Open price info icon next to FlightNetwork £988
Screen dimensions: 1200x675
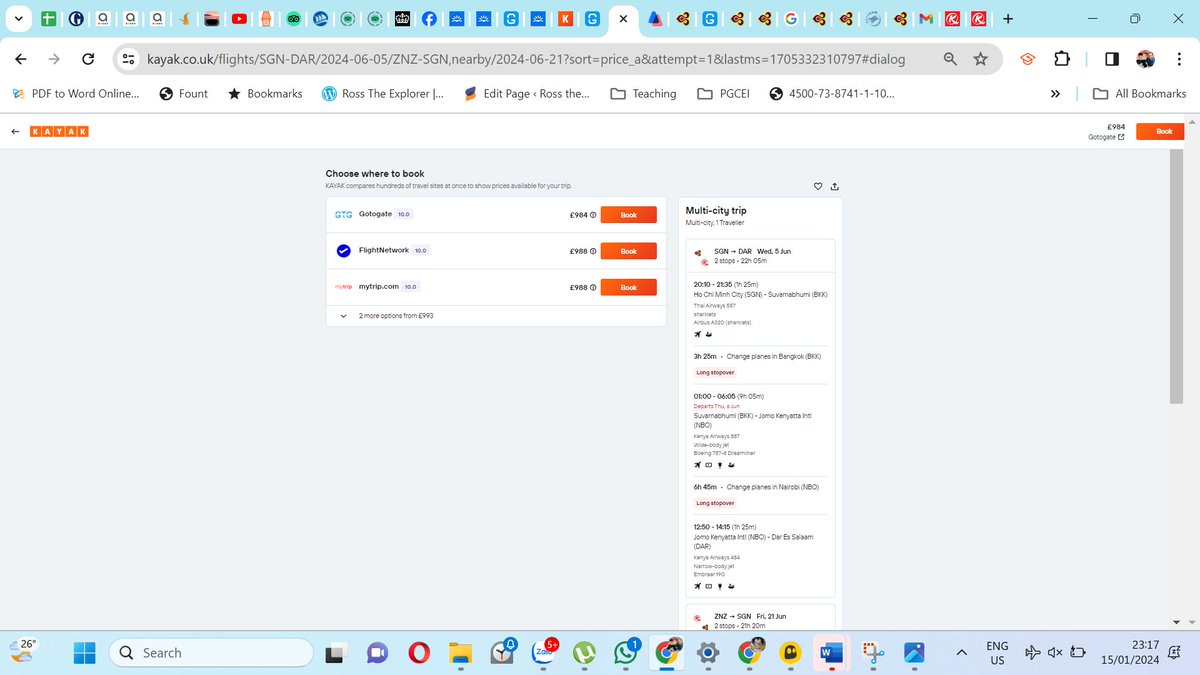593,251
